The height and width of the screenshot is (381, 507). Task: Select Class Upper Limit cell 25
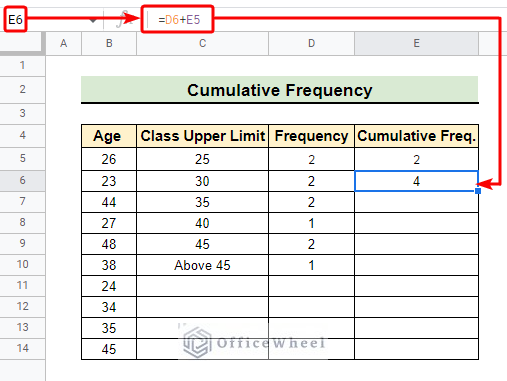[x=202, y=159]
